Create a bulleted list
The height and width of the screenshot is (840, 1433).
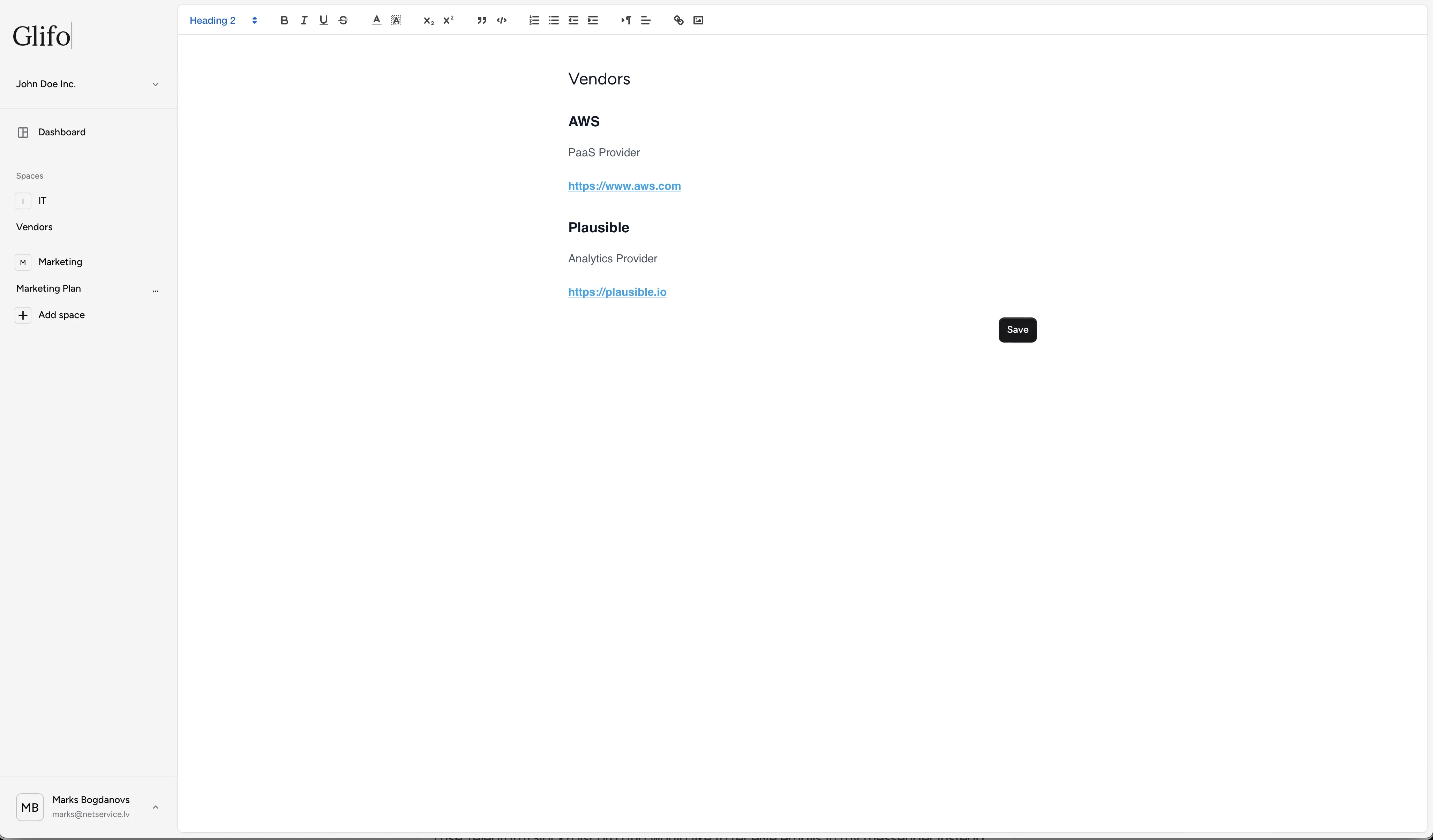click(x=554, y=21)
